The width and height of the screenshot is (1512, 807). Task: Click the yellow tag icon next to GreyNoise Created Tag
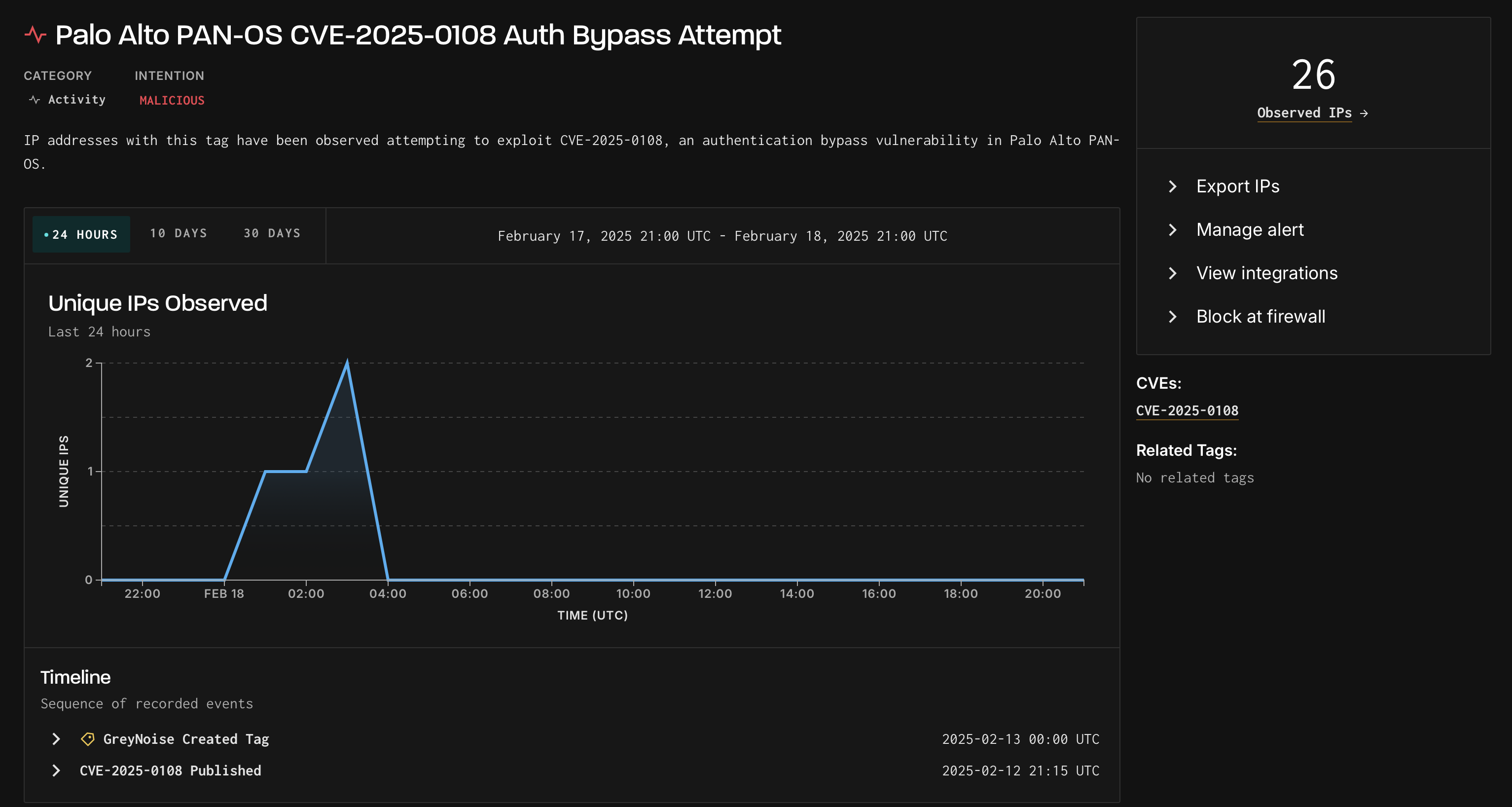click(87, 739)
